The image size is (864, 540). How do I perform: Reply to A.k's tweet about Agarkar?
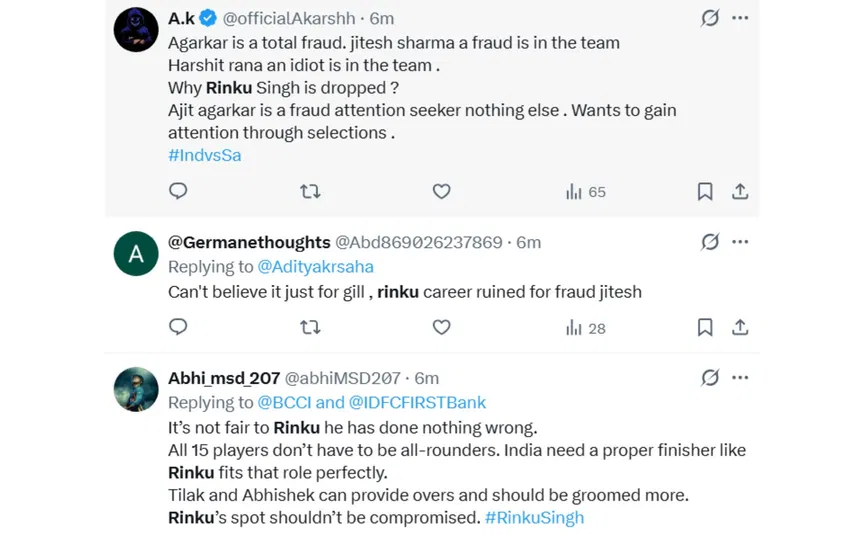click(x=178, y=191)
